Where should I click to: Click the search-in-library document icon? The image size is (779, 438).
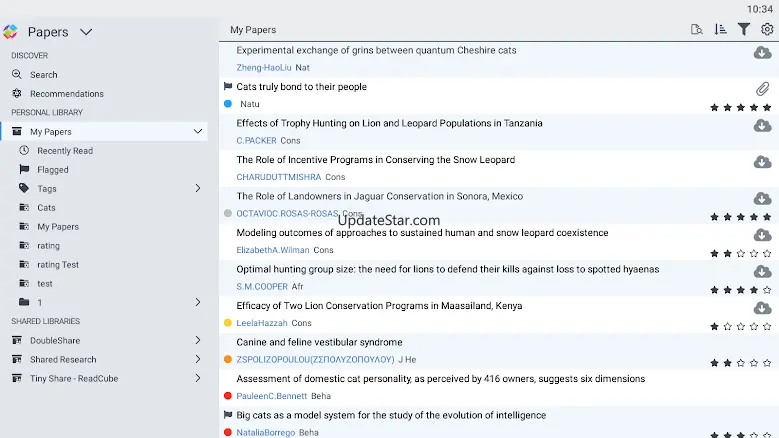click(x=697, y=29)
